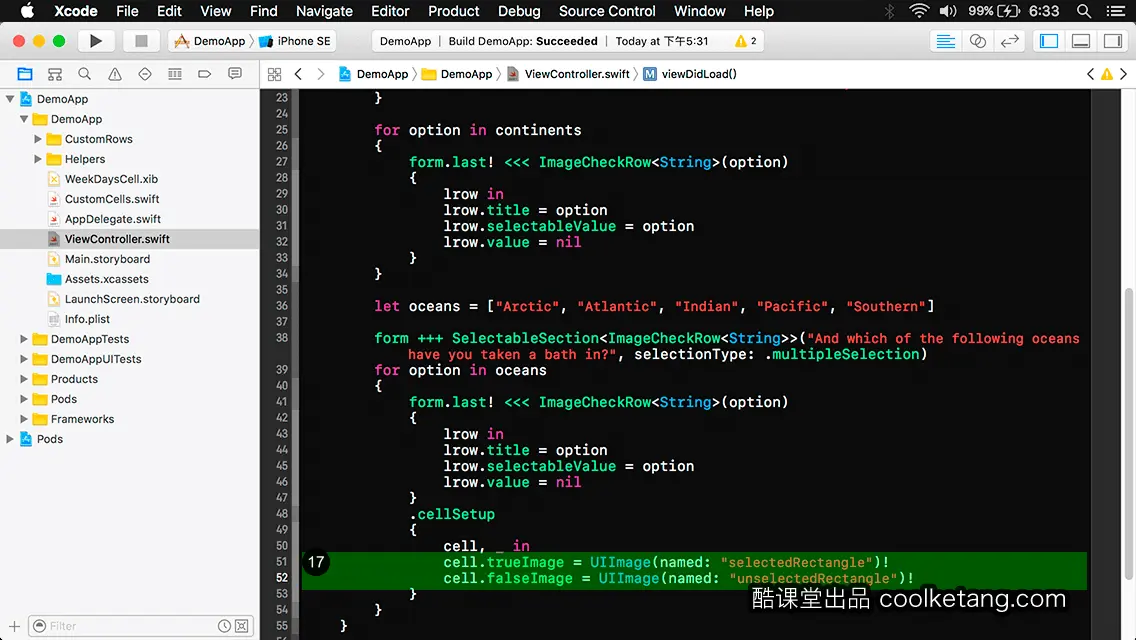The height and width of the screenshot is (640, 1136).
Task: Open Spotlight search
Action: [1084, 11]
